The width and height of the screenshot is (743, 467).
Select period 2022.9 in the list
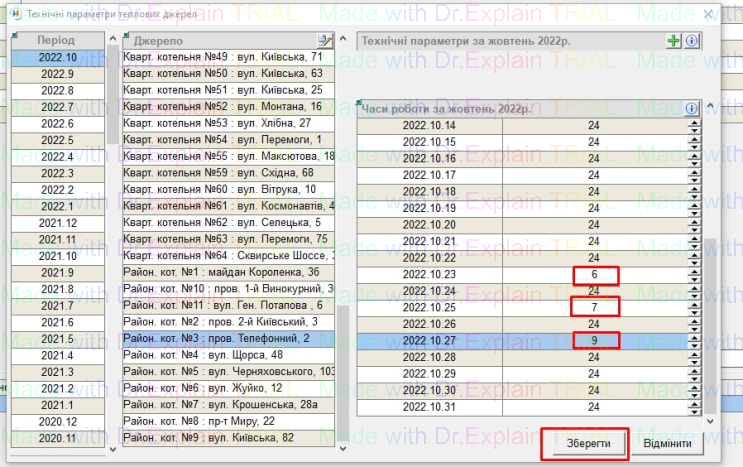(x=57, y=74)
